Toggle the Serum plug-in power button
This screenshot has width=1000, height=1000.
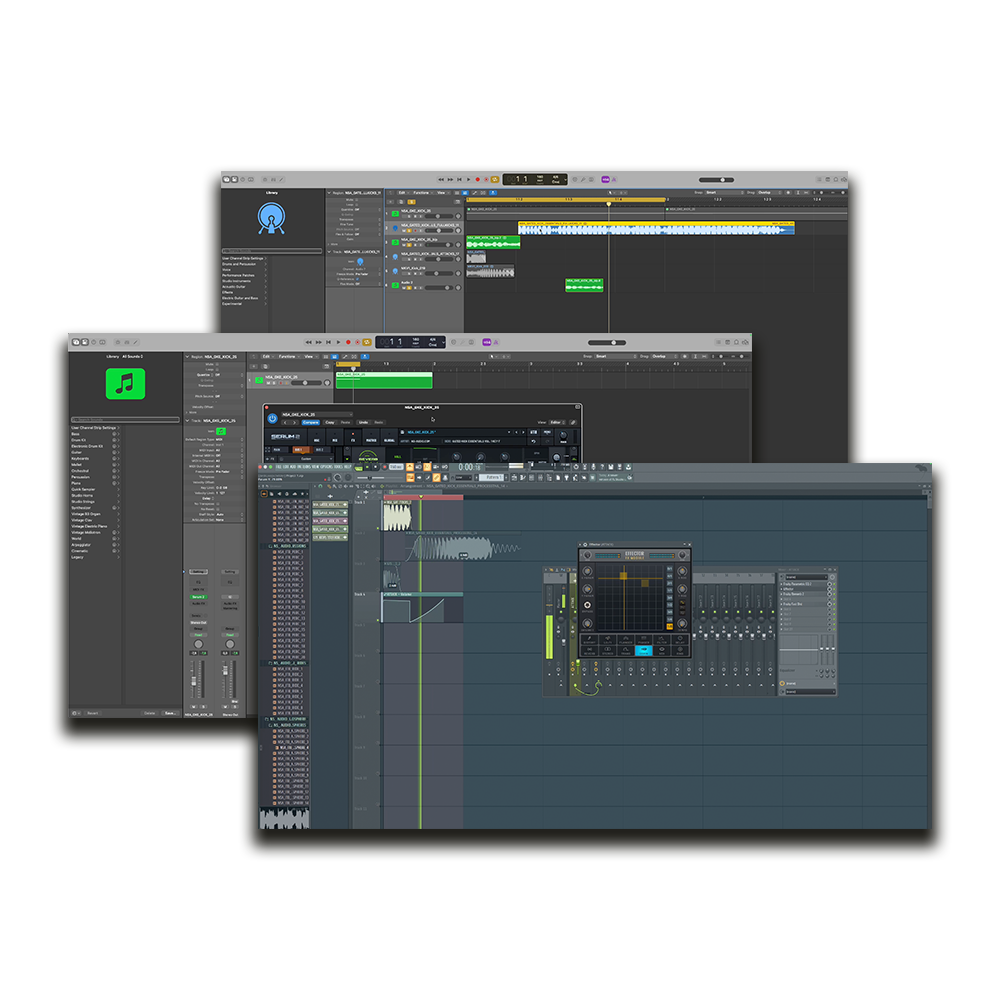click(272, 418)
